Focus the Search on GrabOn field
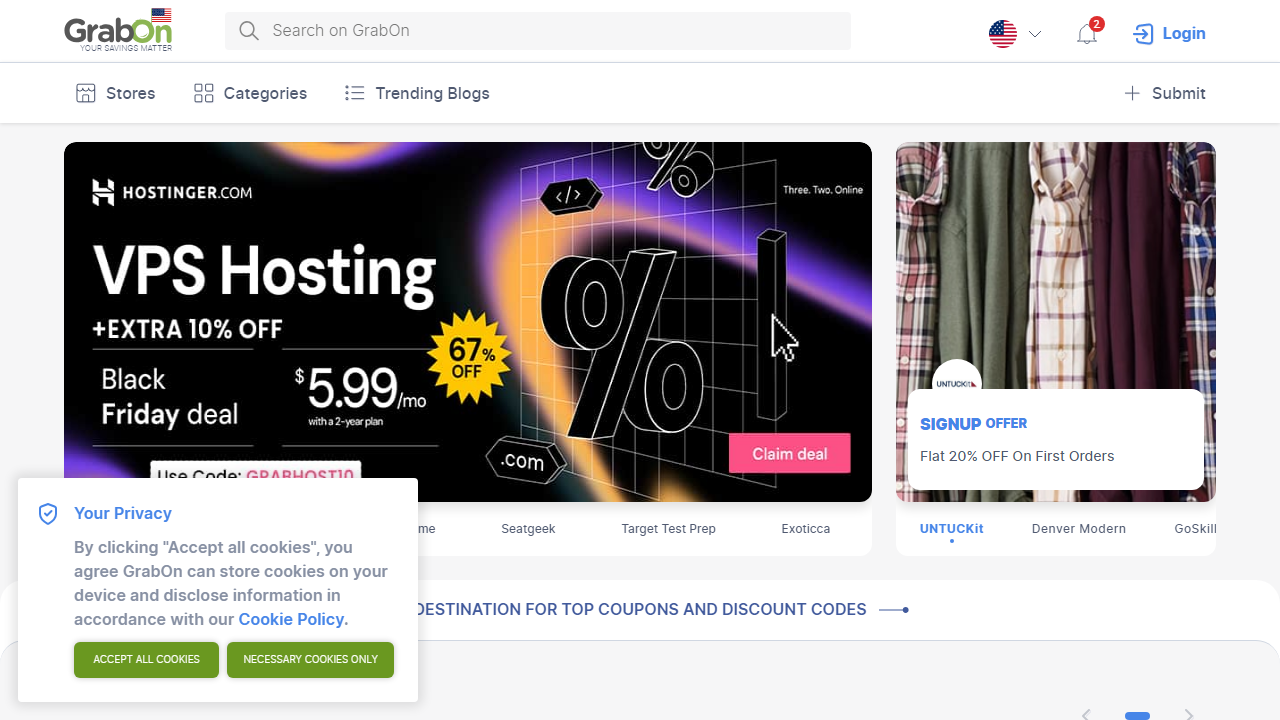The height and width of the screenshot is (720, 1280). click(538, 31)
